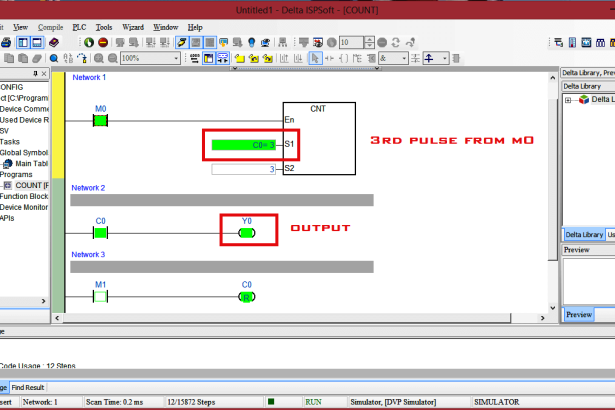
Task: Open the purple user manual book icon
Action: [54, 42]
